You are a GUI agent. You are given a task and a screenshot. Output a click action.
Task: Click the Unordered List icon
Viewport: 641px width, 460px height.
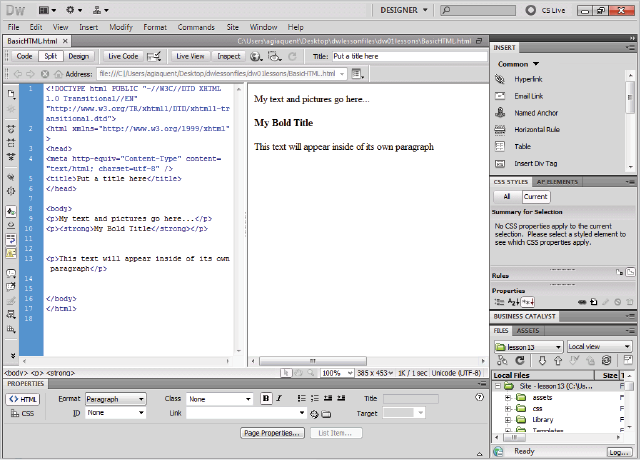[301, 398]
